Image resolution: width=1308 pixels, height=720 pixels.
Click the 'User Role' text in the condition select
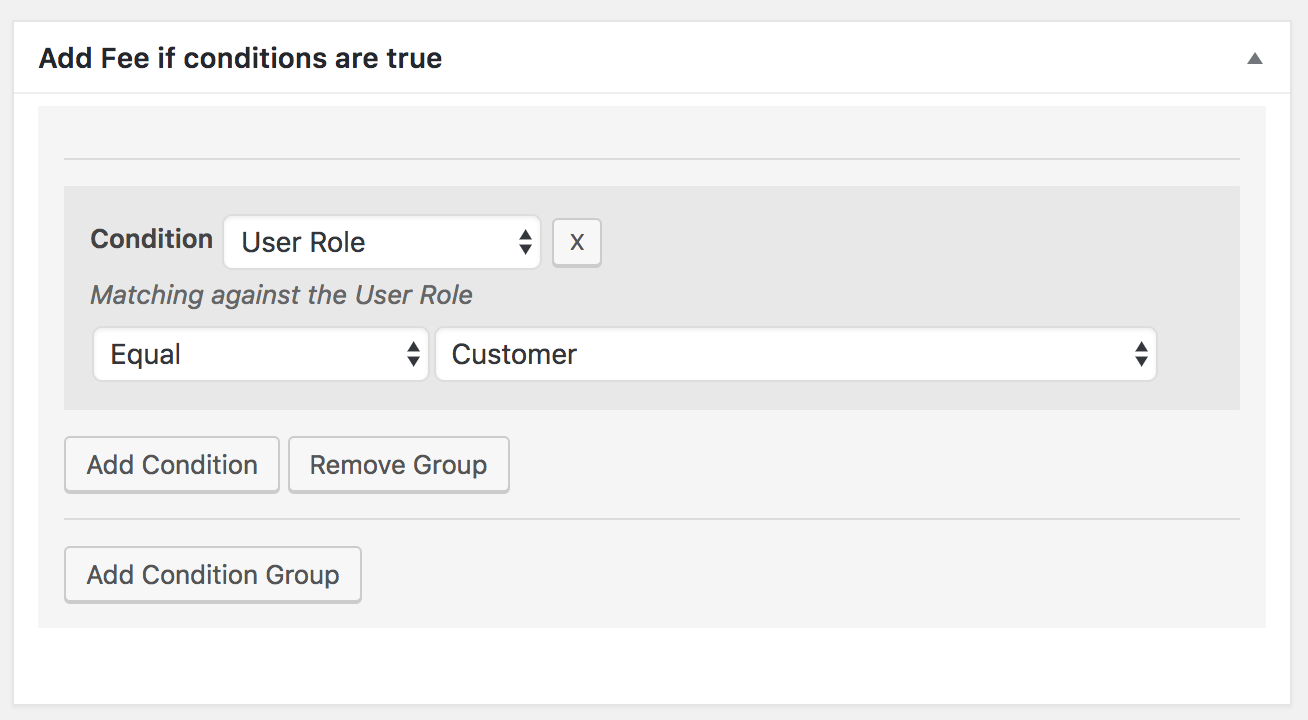[x=303, y=242]
